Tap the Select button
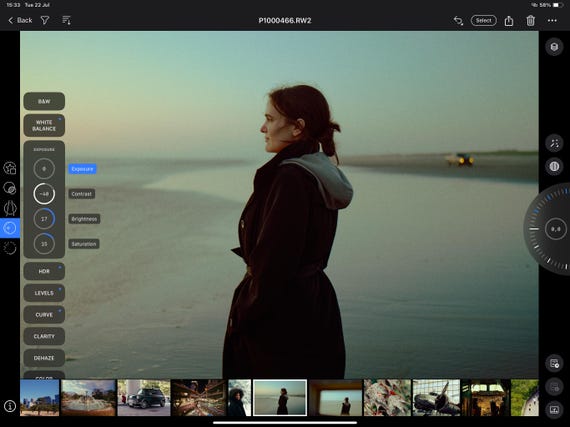Viewport: 570px width, 427px height. [x=483, y=21]
